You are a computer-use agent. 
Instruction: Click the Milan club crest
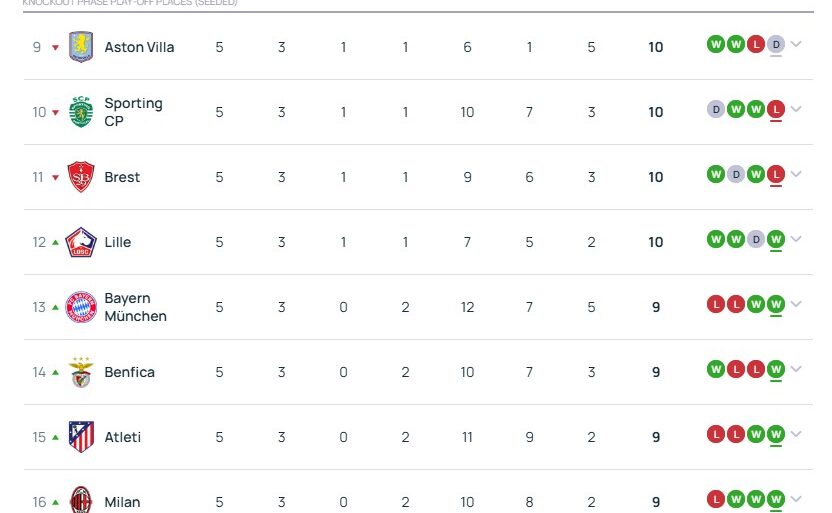pos(80,500)
